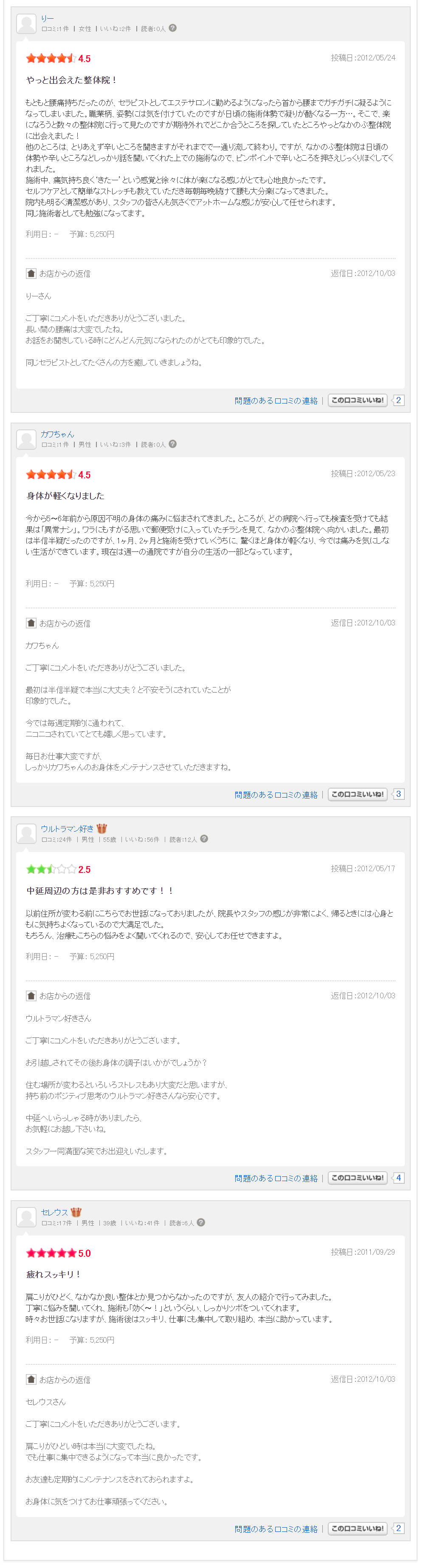The image size is (423, 1568).
Task: Click the crown badge next to セレウス
Action: [x=76, y=1211]
